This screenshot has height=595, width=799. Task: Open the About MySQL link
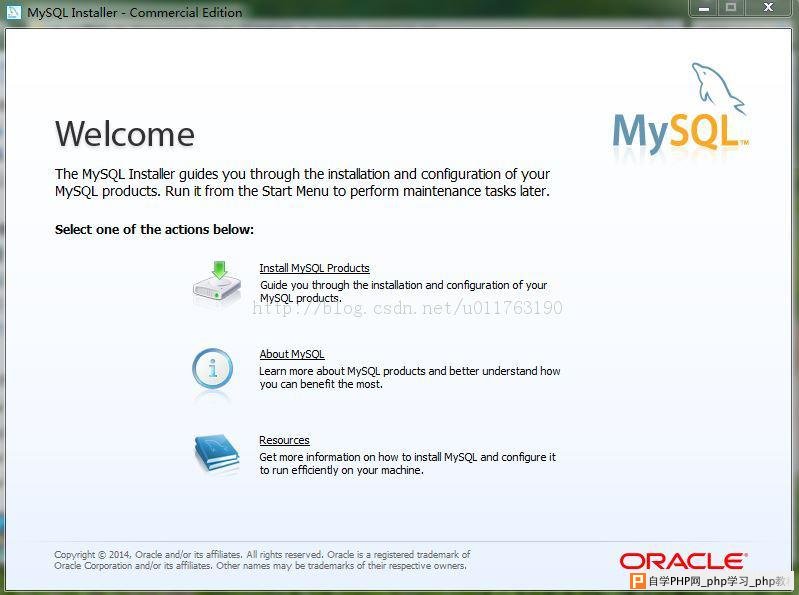292,354
